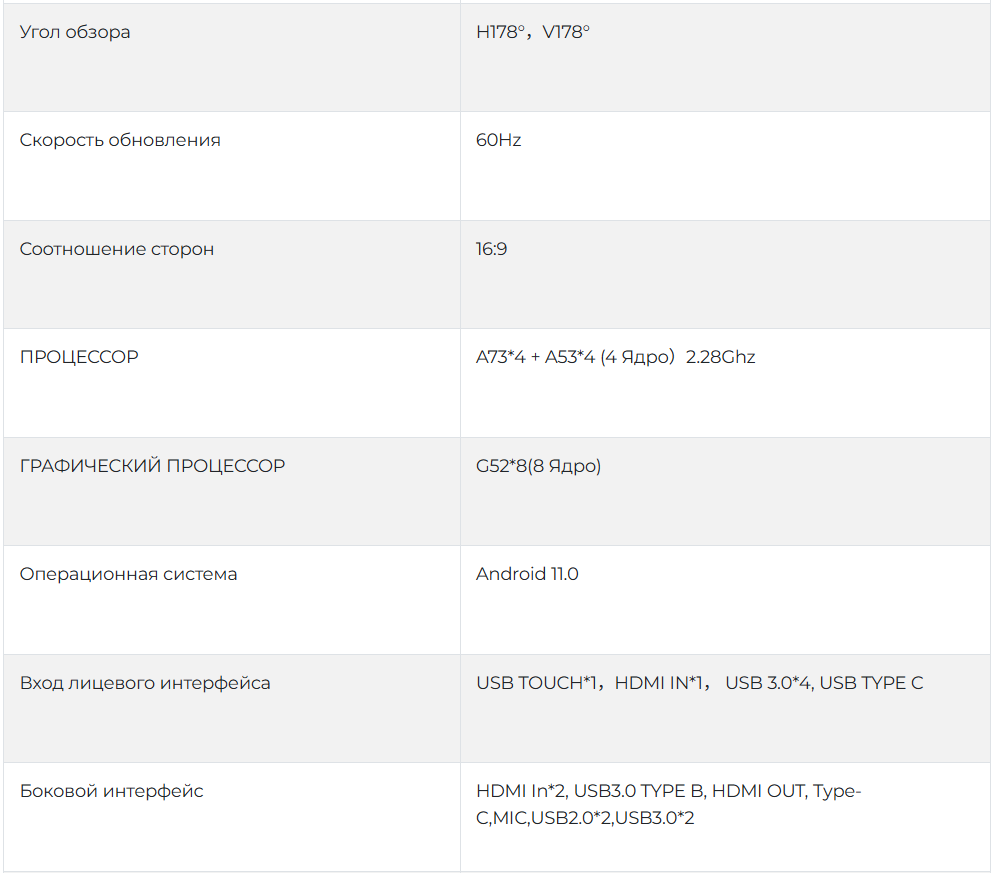
Task: Click the 'Скорость обновления' row label
Action: coord(120,140)
